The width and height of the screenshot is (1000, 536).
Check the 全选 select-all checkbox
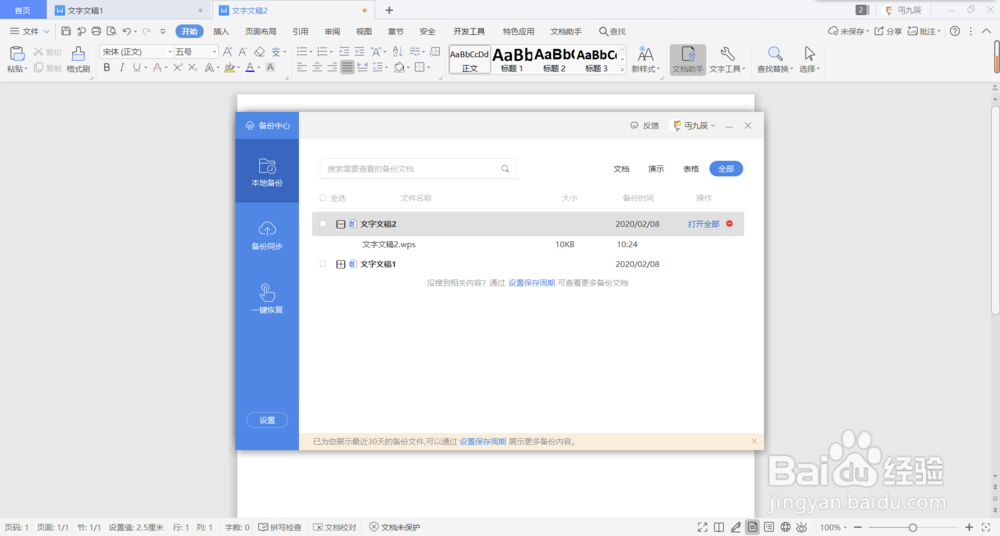323,198
